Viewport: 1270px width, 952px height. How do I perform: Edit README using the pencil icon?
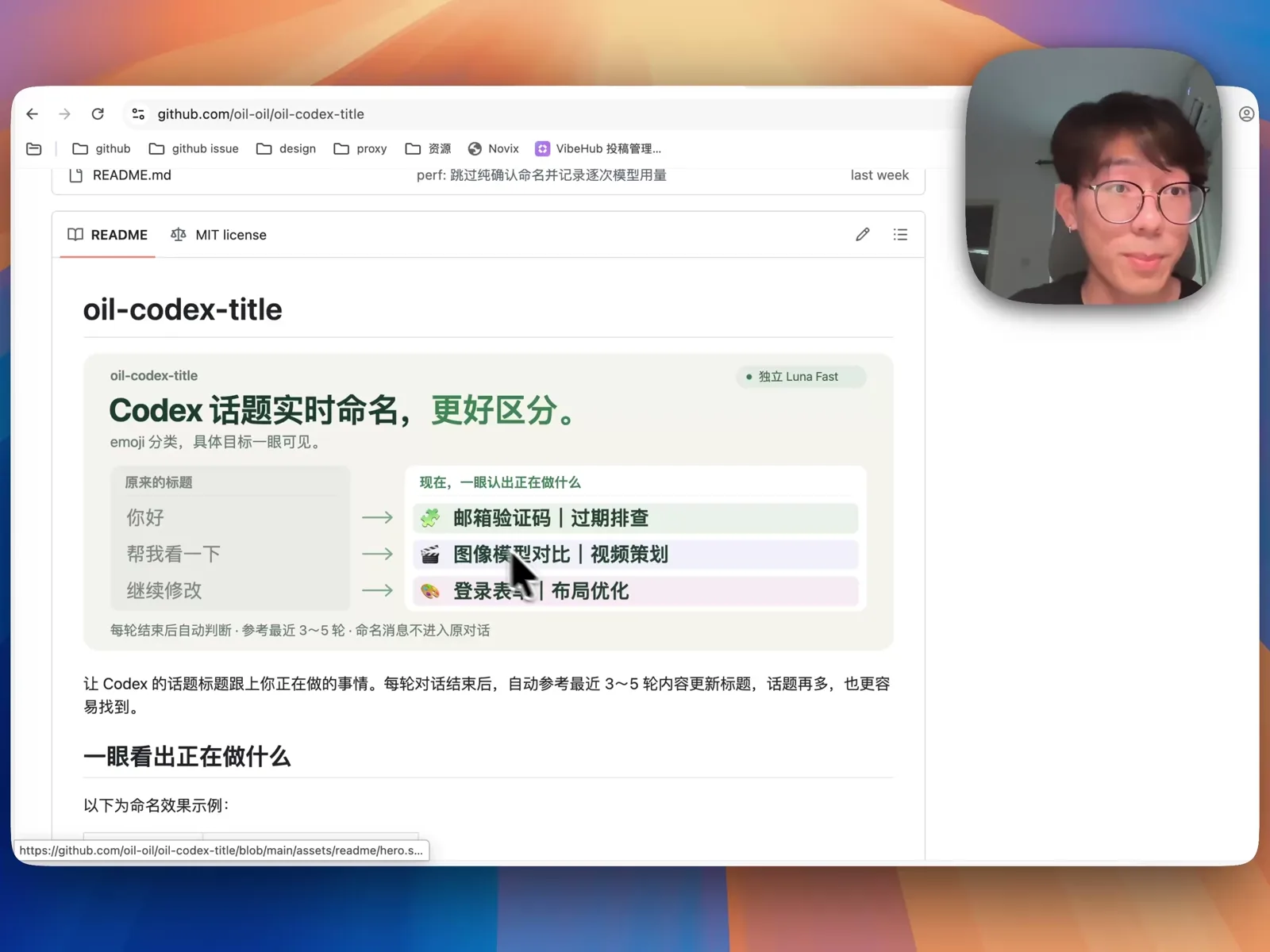tap(863, 235)
